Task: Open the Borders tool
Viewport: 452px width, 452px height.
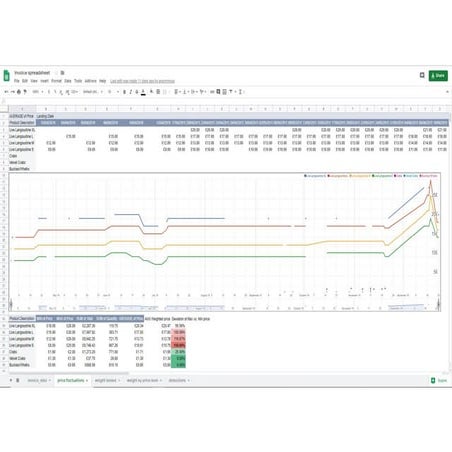Action: point(158,92)
